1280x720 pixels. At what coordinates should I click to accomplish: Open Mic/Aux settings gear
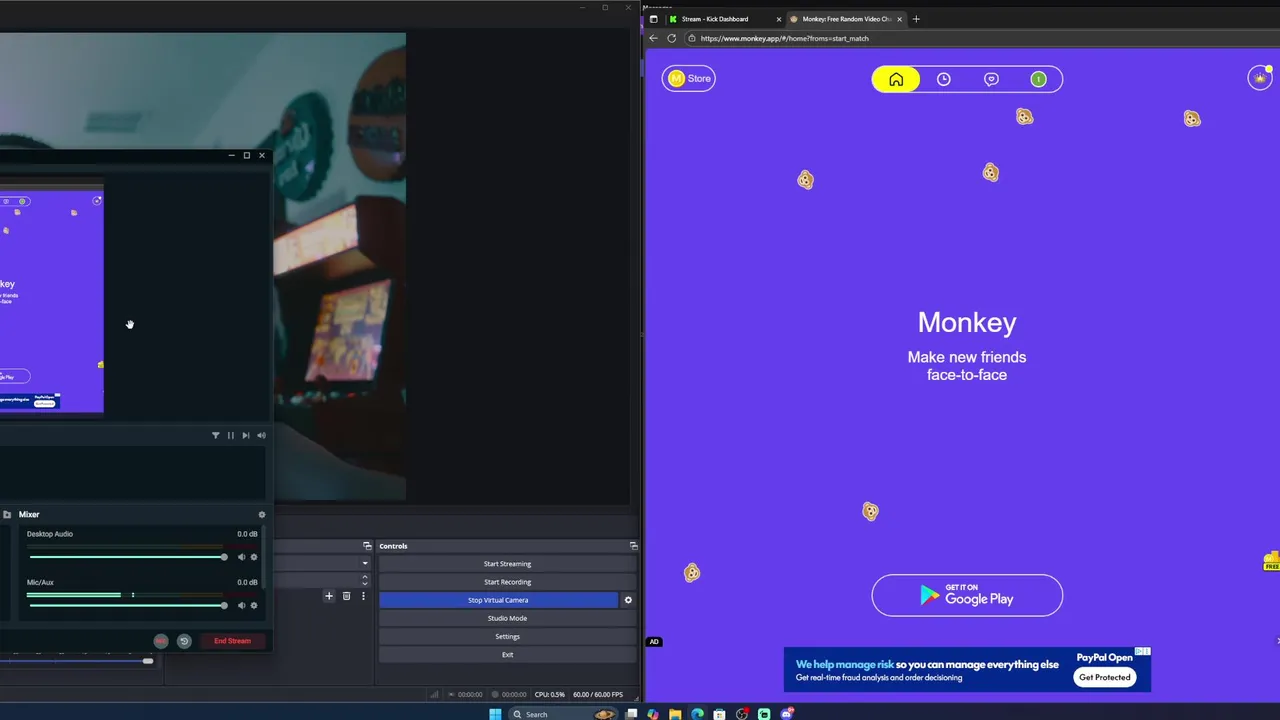click(x=254, y=606)
